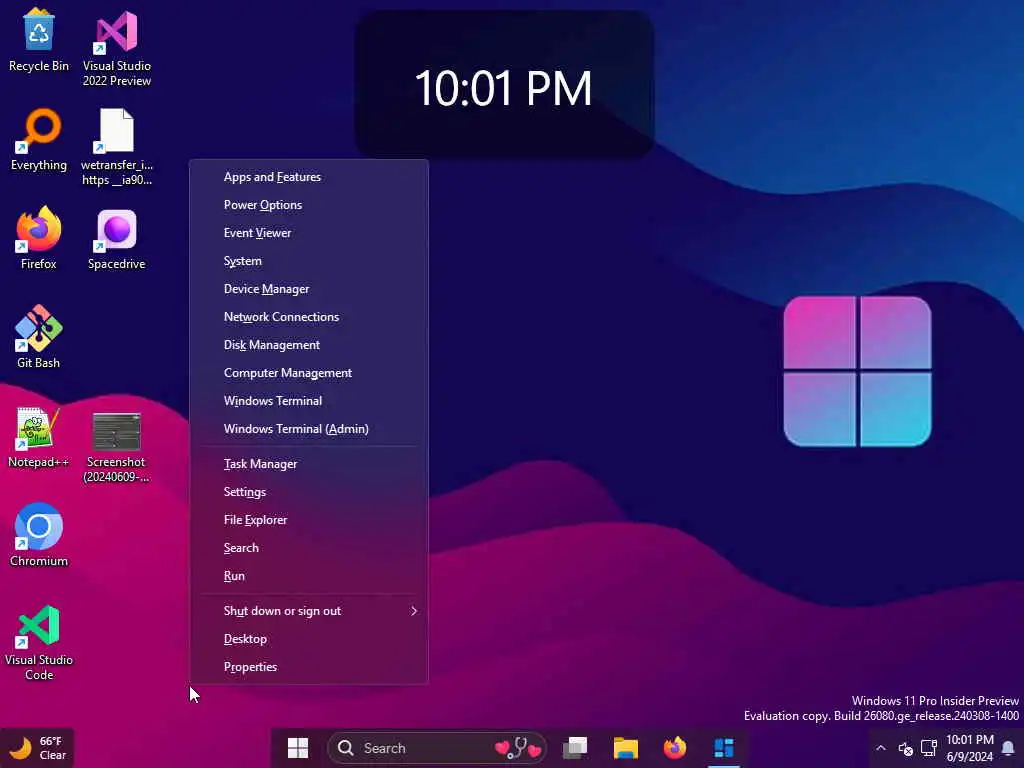1024x768 pixels.
Task: Select File Explorer in the context menu
Action: [309, 520]
